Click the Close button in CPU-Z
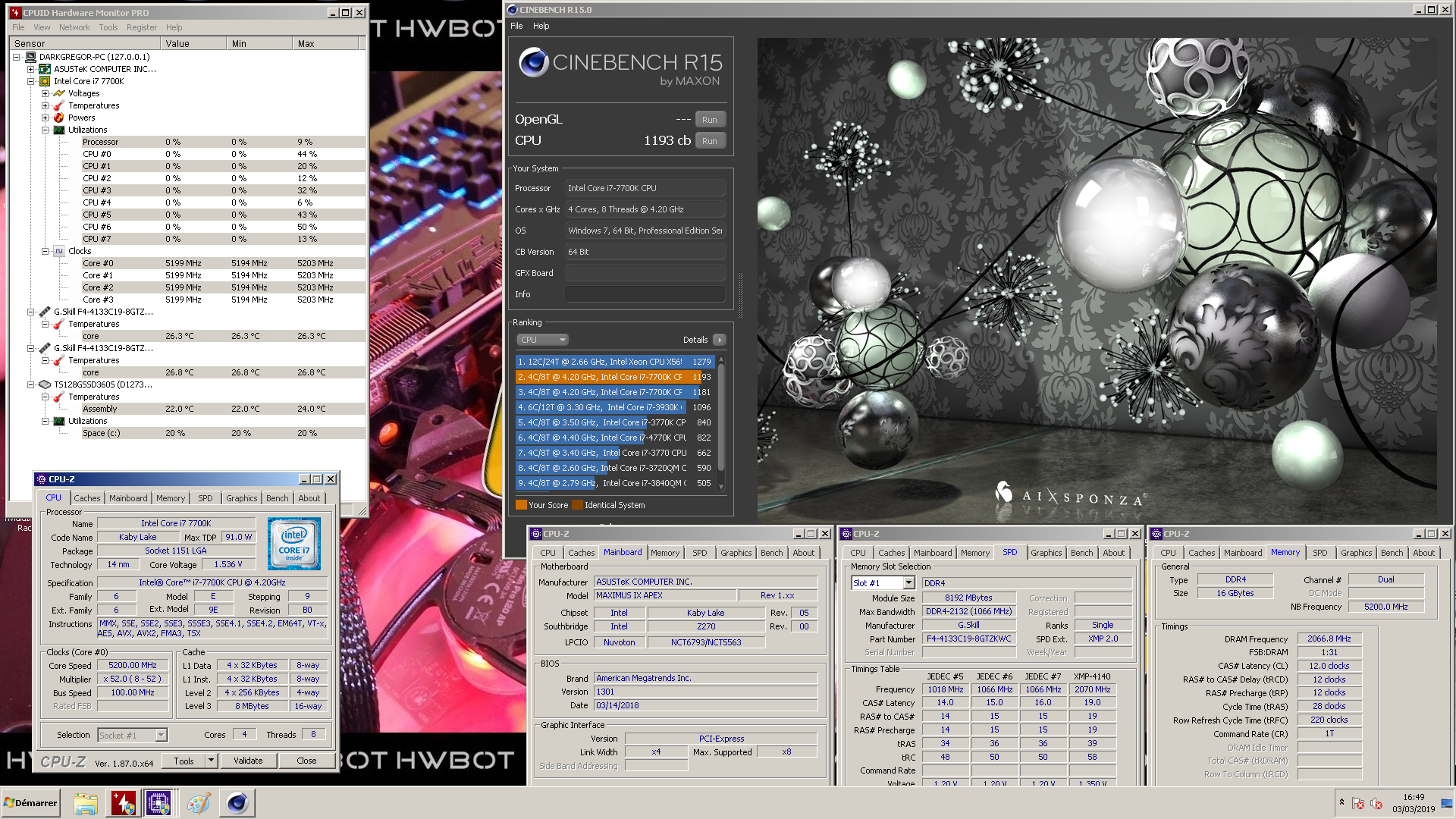The width and height of the screenshot is (1456, 819). pyautogui.click(x=306, y=761)
